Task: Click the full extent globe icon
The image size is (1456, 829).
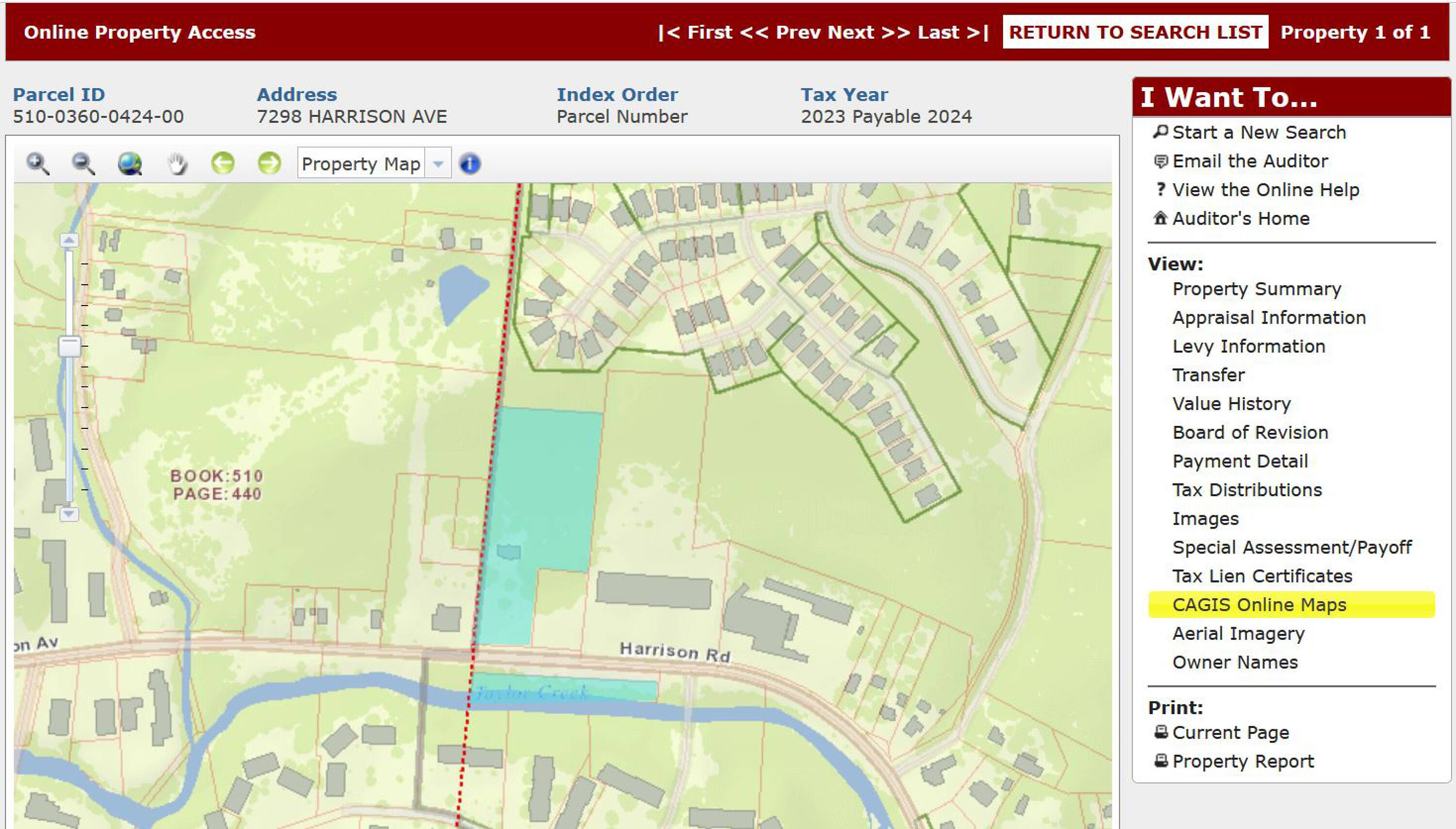Action: 130,164
